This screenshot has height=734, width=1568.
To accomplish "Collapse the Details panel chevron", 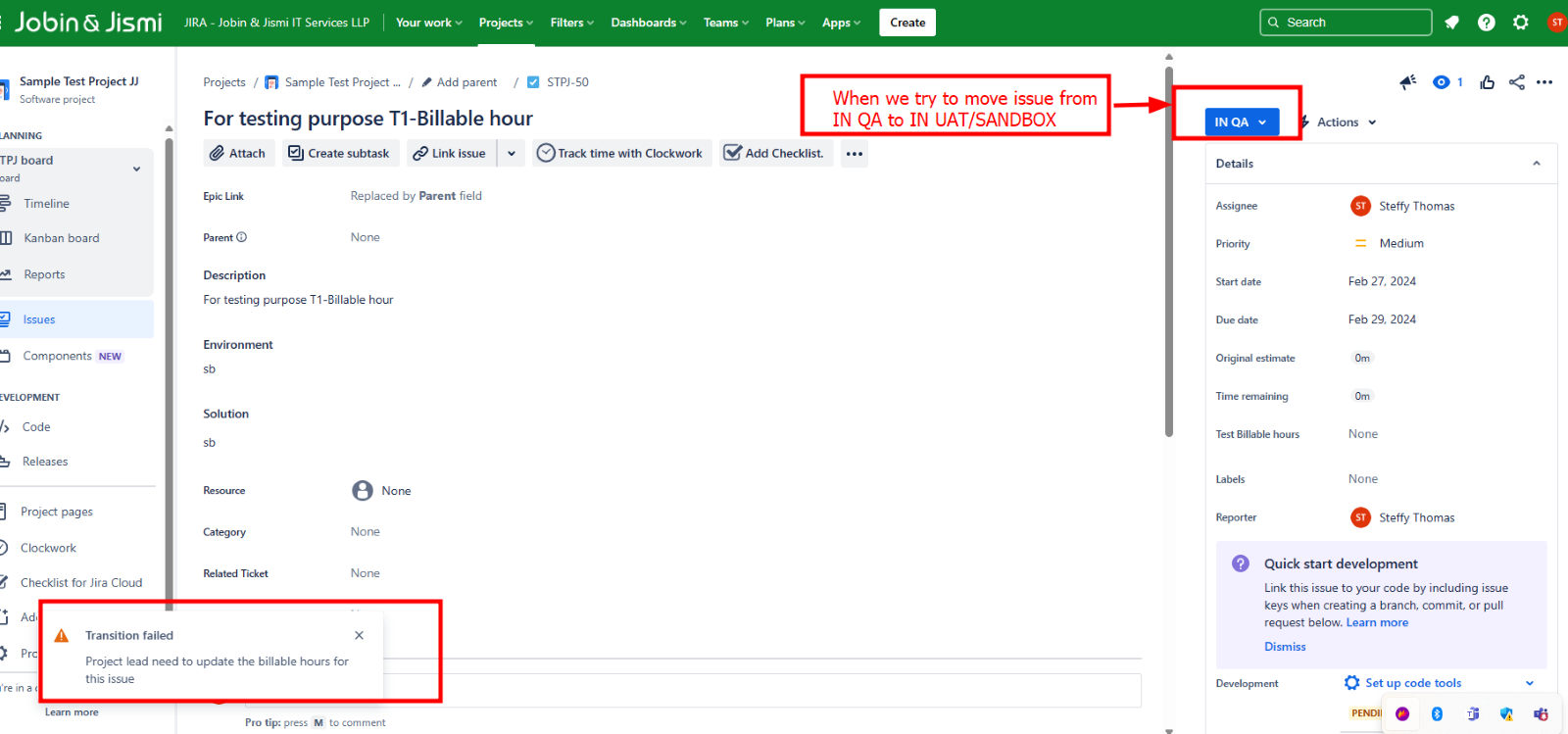I will (1537, 164).
